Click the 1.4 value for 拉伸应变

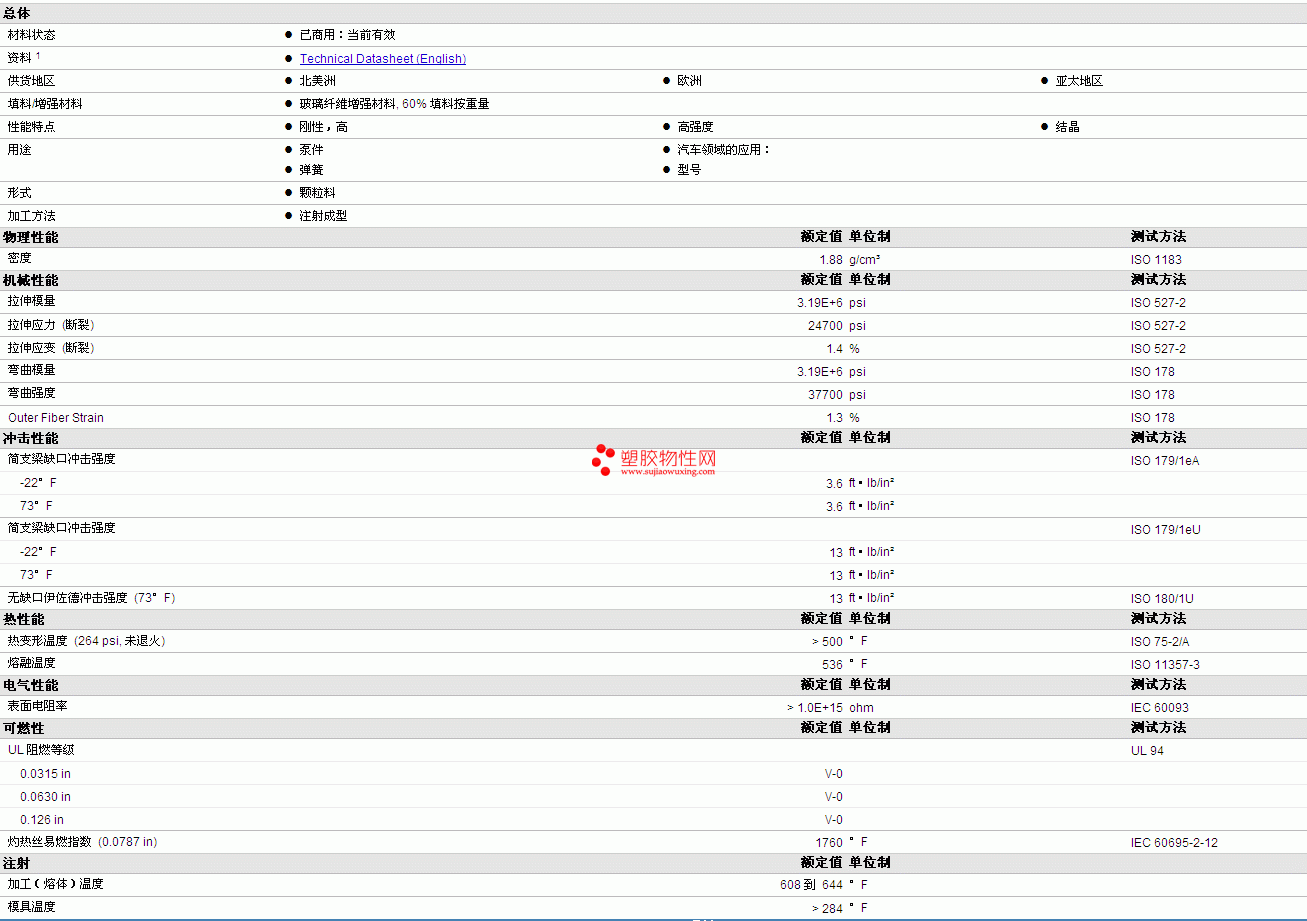pos(834,349)
